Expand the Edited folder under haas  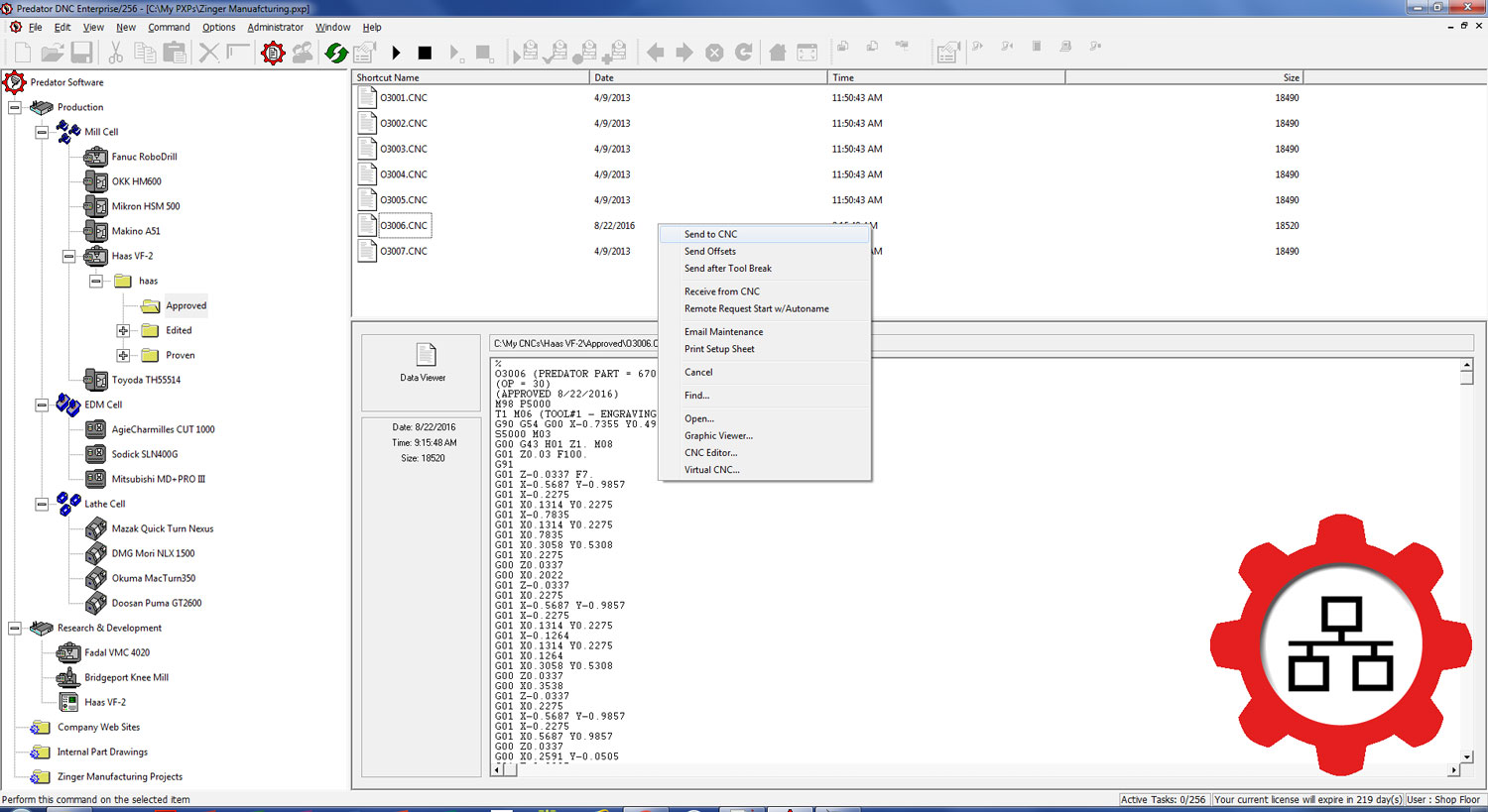pos(122,330)
